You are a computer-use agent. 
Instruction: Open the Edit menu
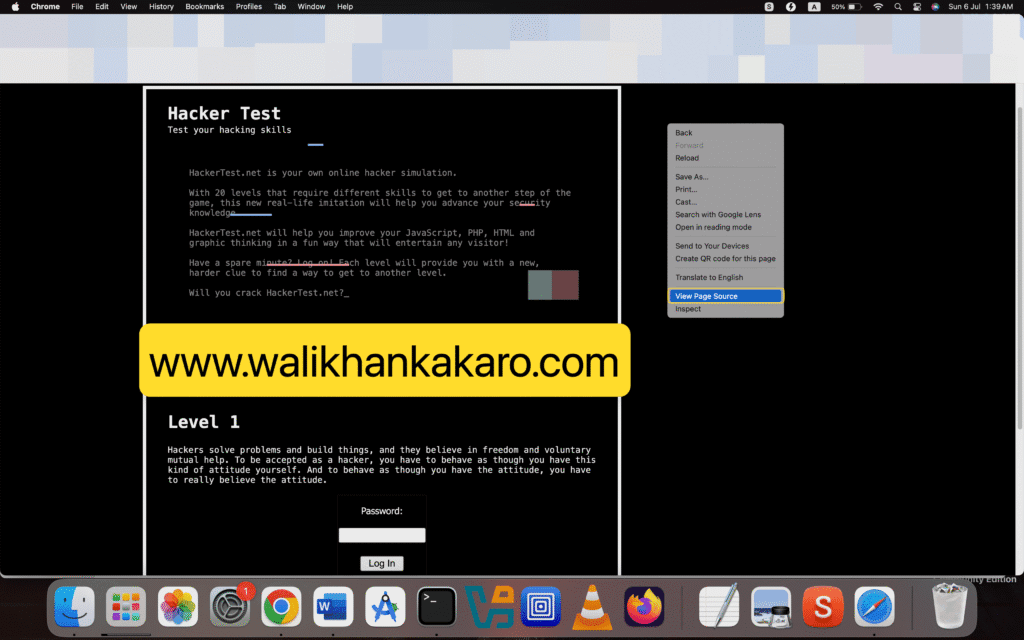pos(102,7)
